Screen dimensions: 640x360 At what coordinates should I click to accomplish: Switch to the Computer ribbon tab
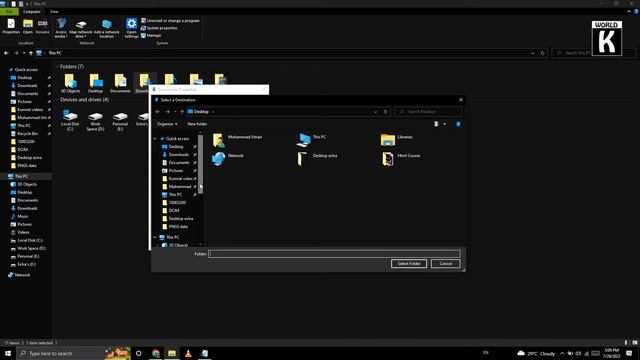coord(31,12)
